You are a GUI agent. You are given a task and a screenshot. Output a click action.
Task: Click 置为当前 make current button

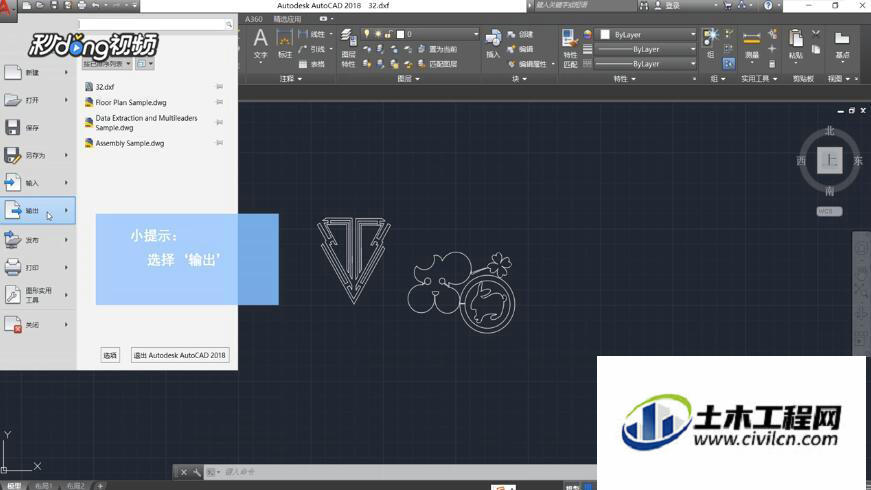[x=438, y=49]
